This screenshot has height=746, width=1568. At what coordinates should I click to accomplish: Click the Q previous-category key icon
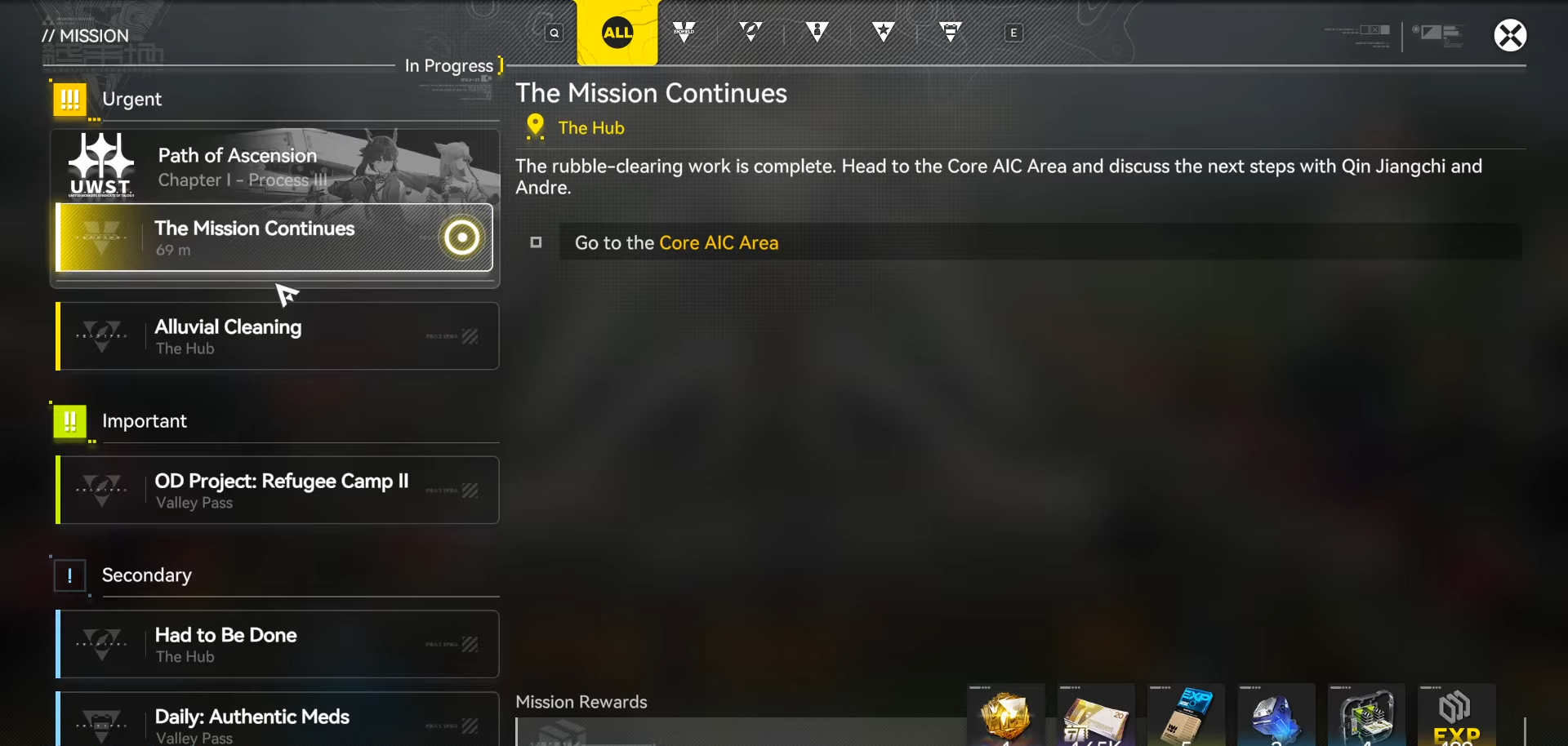coord(555,33)
